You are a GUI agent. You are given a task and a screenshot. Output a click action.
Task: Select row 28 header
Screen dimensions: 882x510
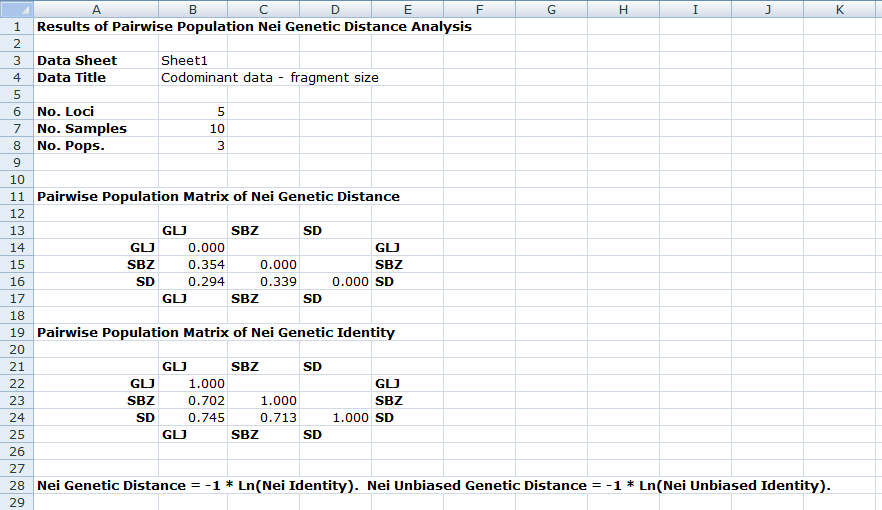[x=17, y=485]
